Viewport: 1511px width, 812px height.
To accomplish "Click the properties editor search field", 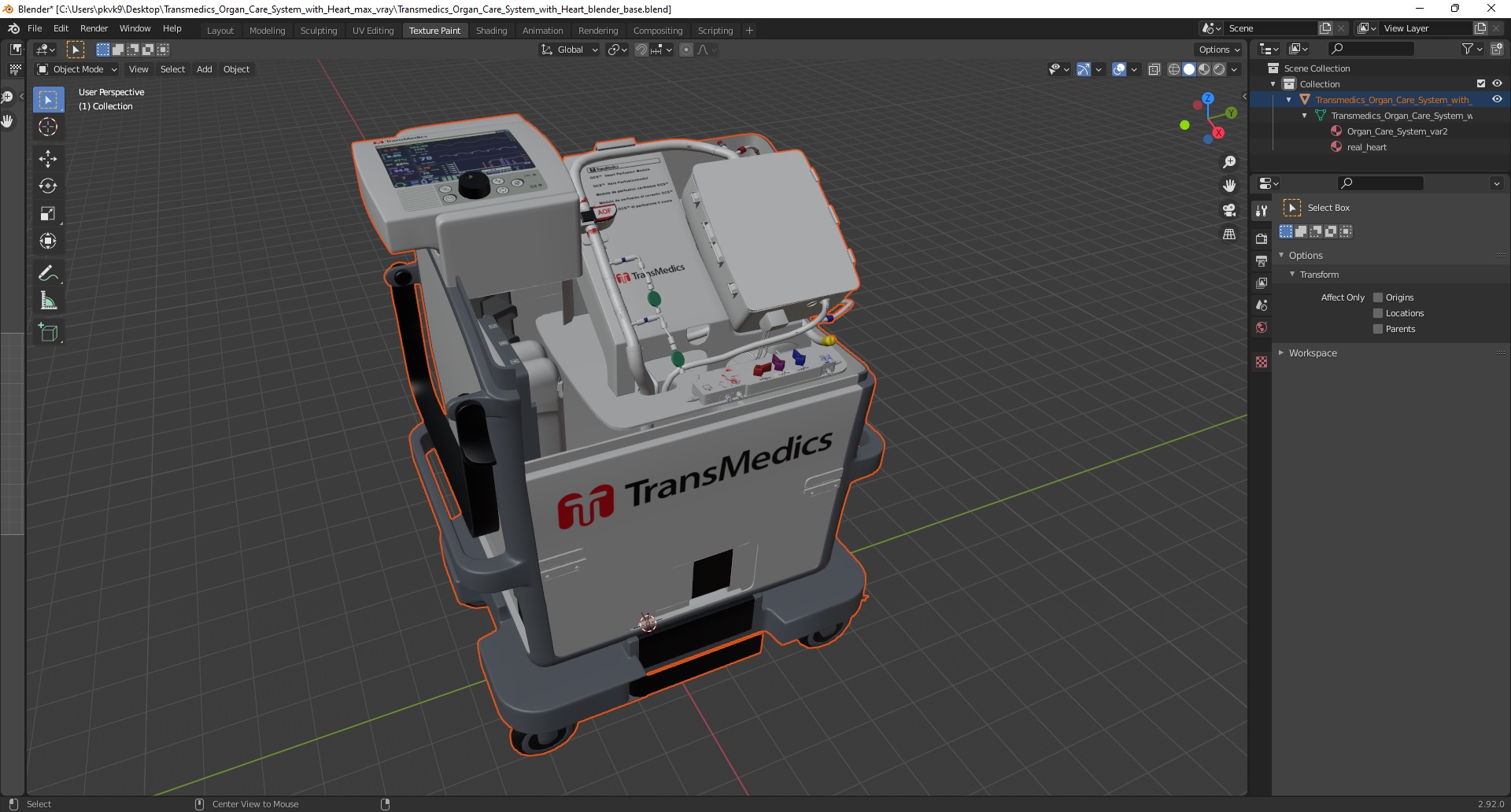I will [1380, 183].
